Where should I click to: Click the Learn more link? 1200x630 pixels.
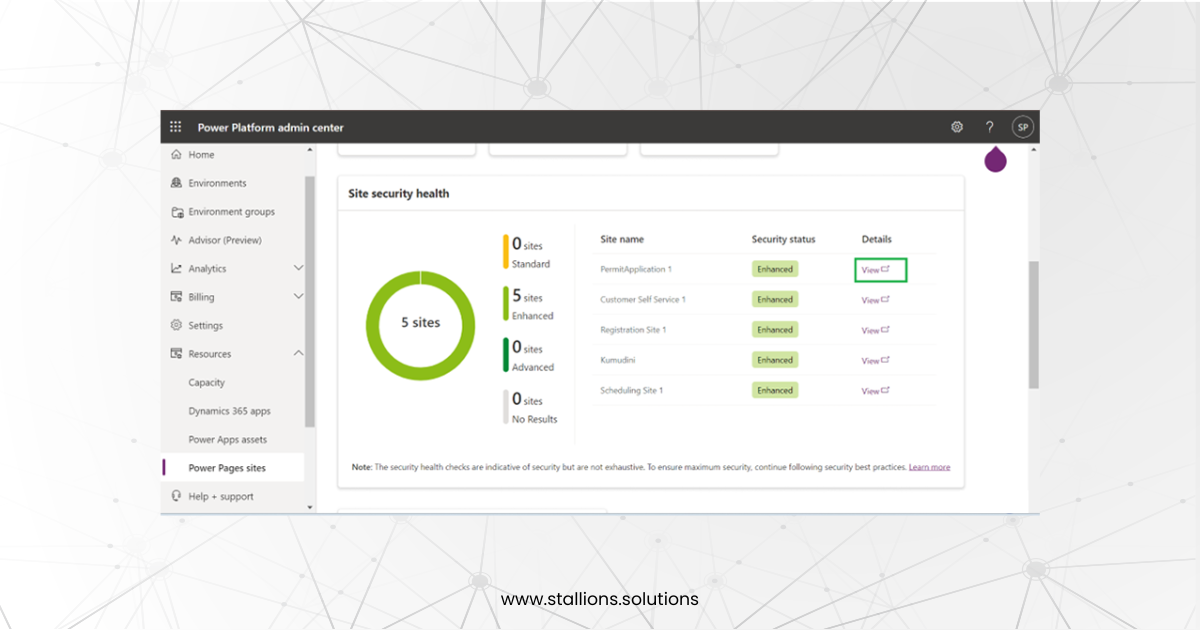point(929,467)
